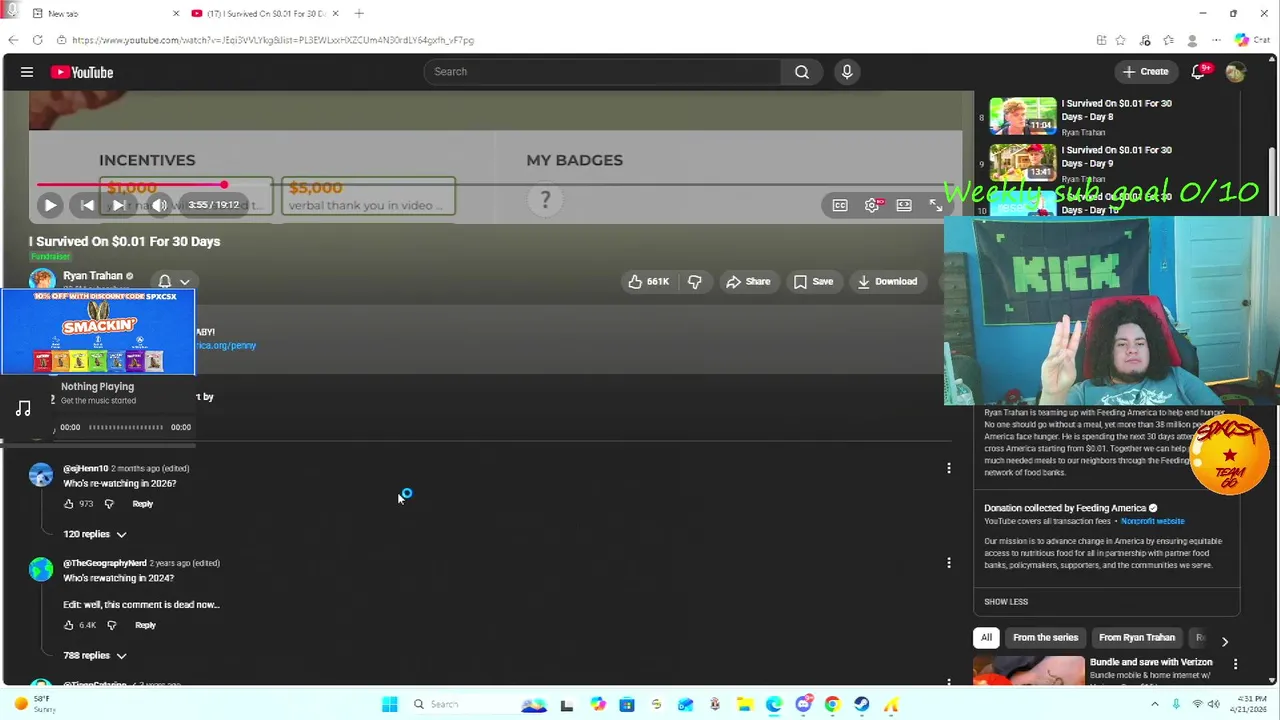Go to the YouTube home logo

(82, 72)
